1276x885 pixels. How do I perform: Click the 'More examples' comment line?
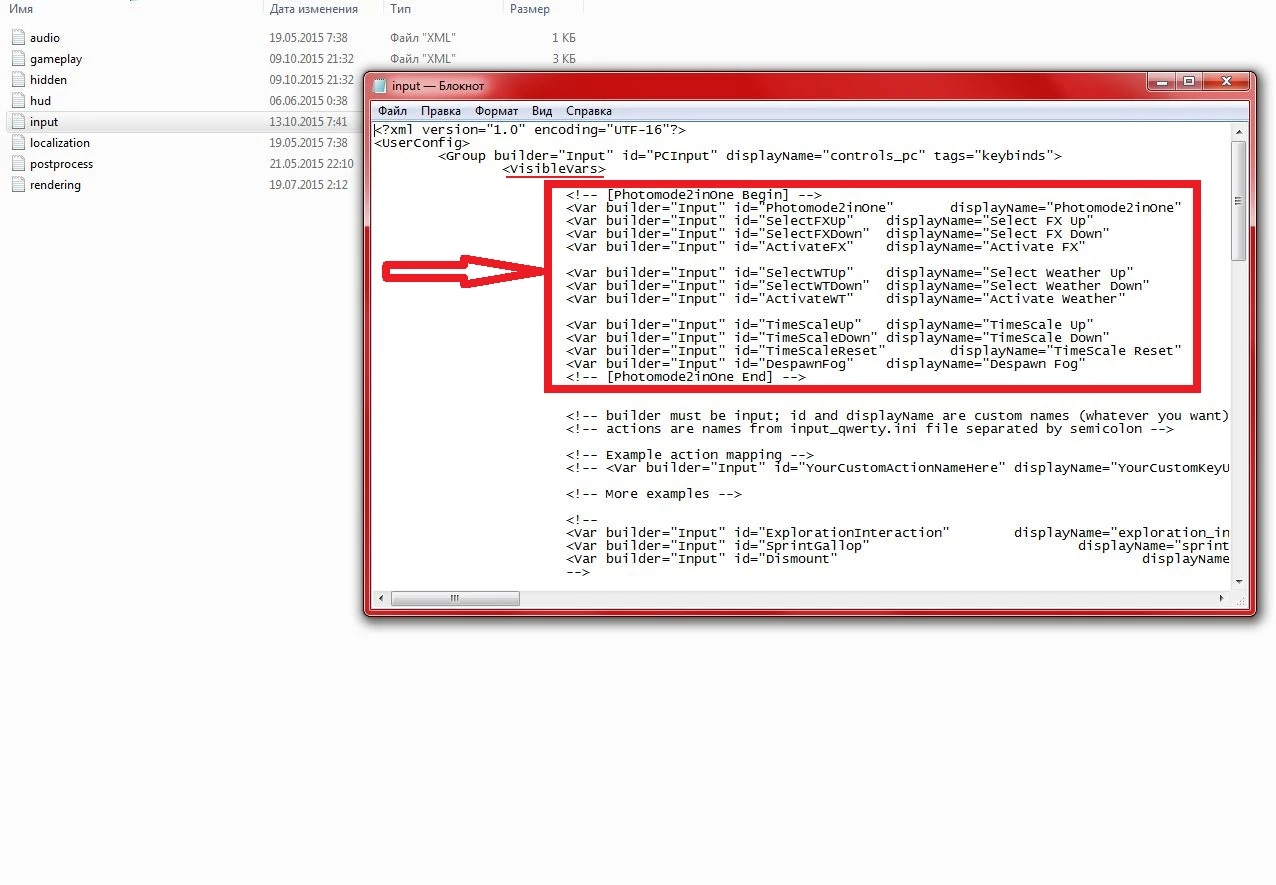pyautogui.click(x=654, y=494)
